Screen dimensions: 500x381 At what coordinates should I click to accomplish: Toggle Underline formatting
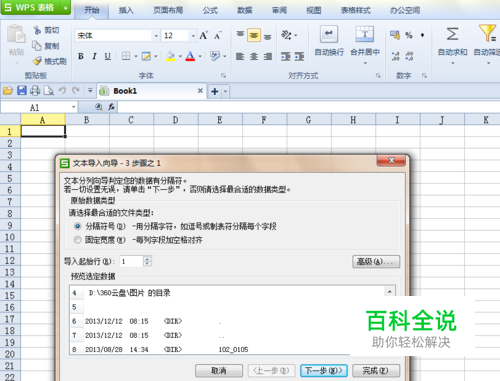tap(107, 56)
